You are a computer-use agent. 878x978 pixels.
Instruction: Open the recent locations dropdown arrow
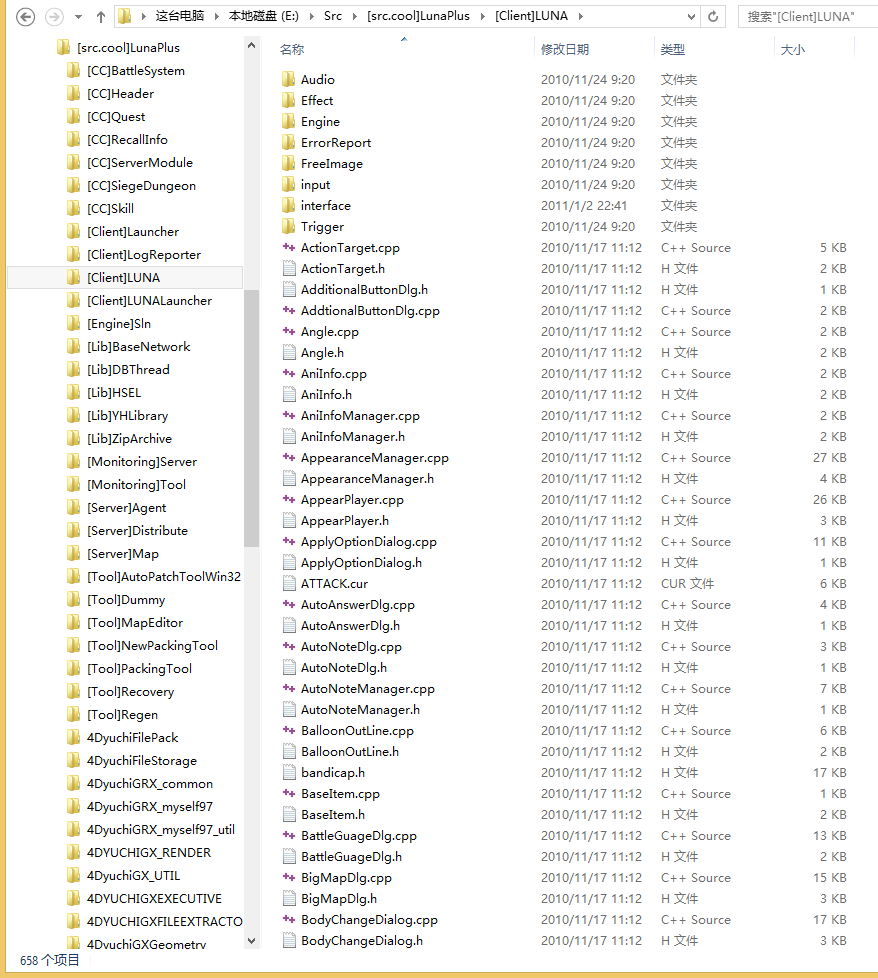[x=79, y=17]
